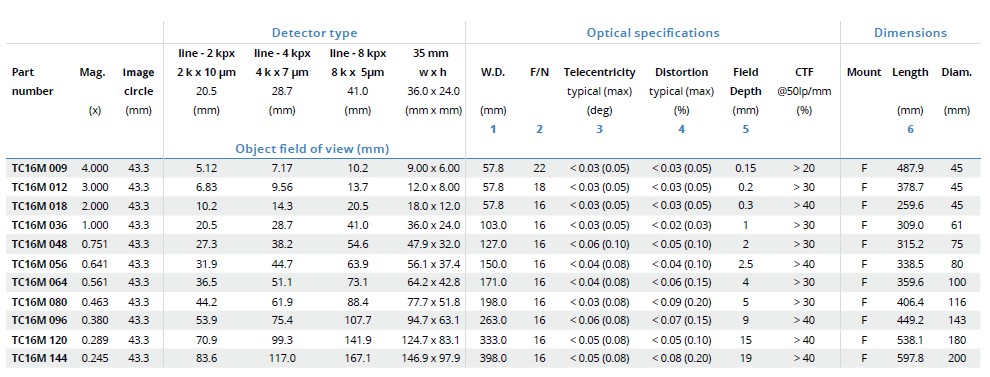Image resolution: width=990 pixels, height=377 pixels.
Task: Click part number TC16M 144
Action: (x=39, y=358)
